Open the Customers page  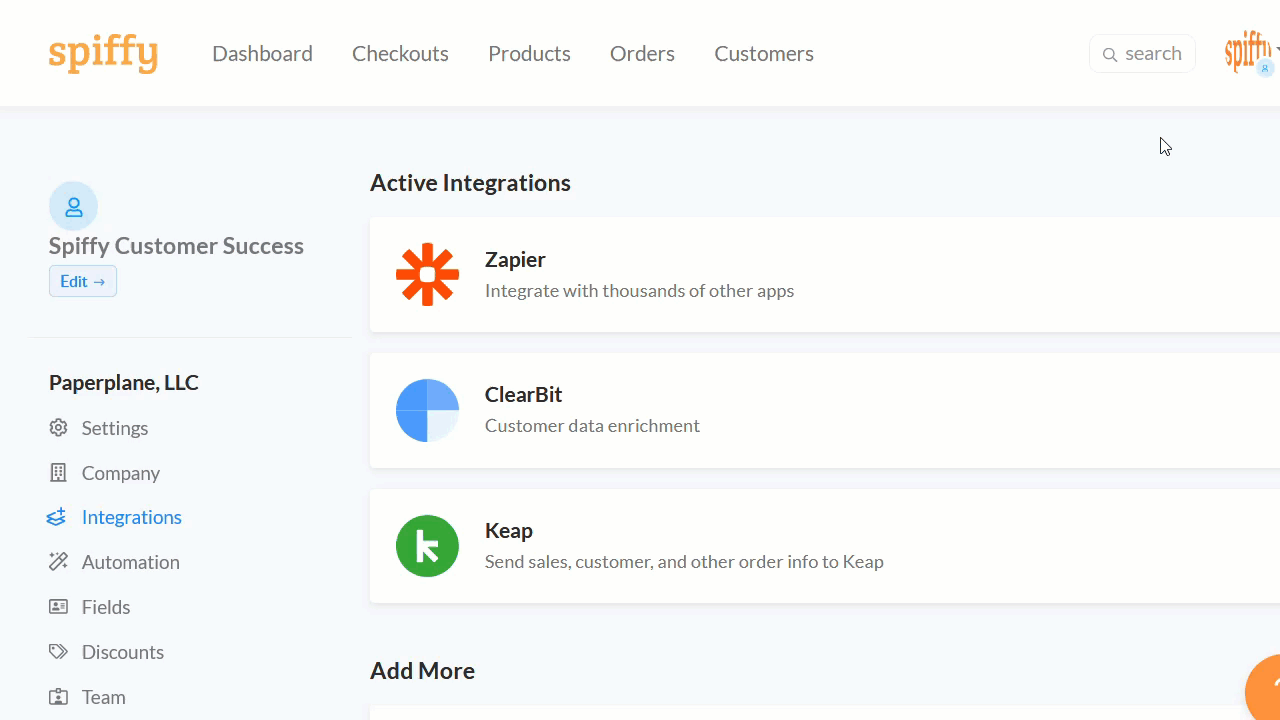point(764,54)
